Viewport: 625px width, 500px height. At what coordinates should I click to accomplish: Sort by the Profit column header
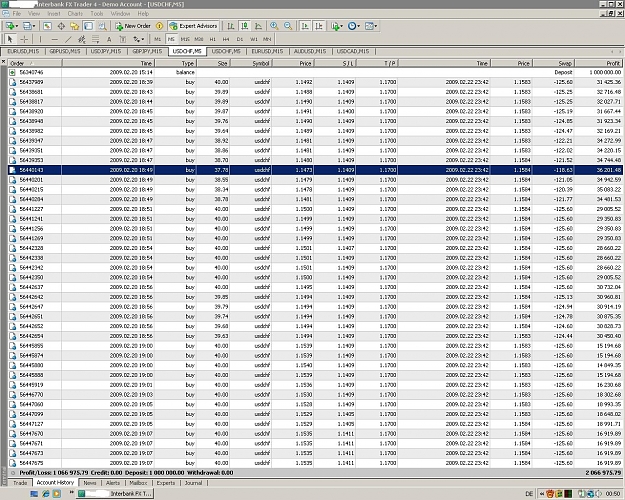coord(599,63)
